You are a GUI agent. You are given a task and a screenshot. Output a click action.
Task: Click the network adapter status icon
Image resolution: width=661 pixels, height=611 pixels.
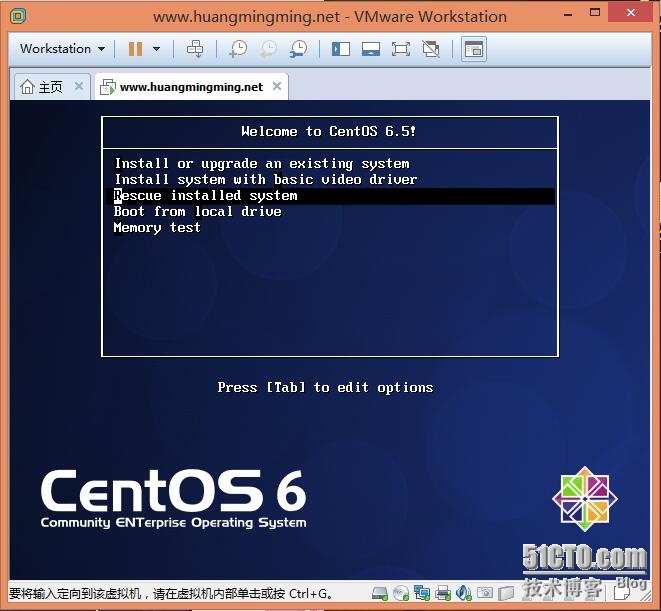(x=422, y=594)
